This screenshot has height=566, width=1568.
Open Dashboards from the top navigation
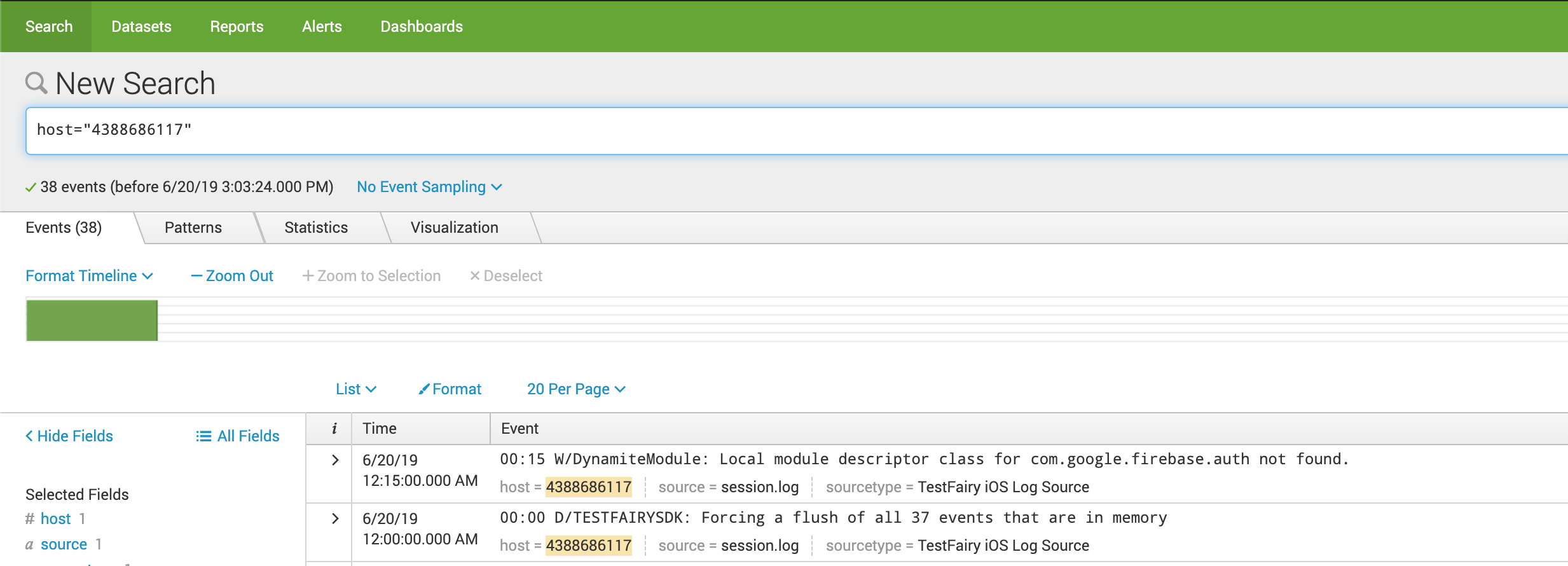(x=422, y=27)
